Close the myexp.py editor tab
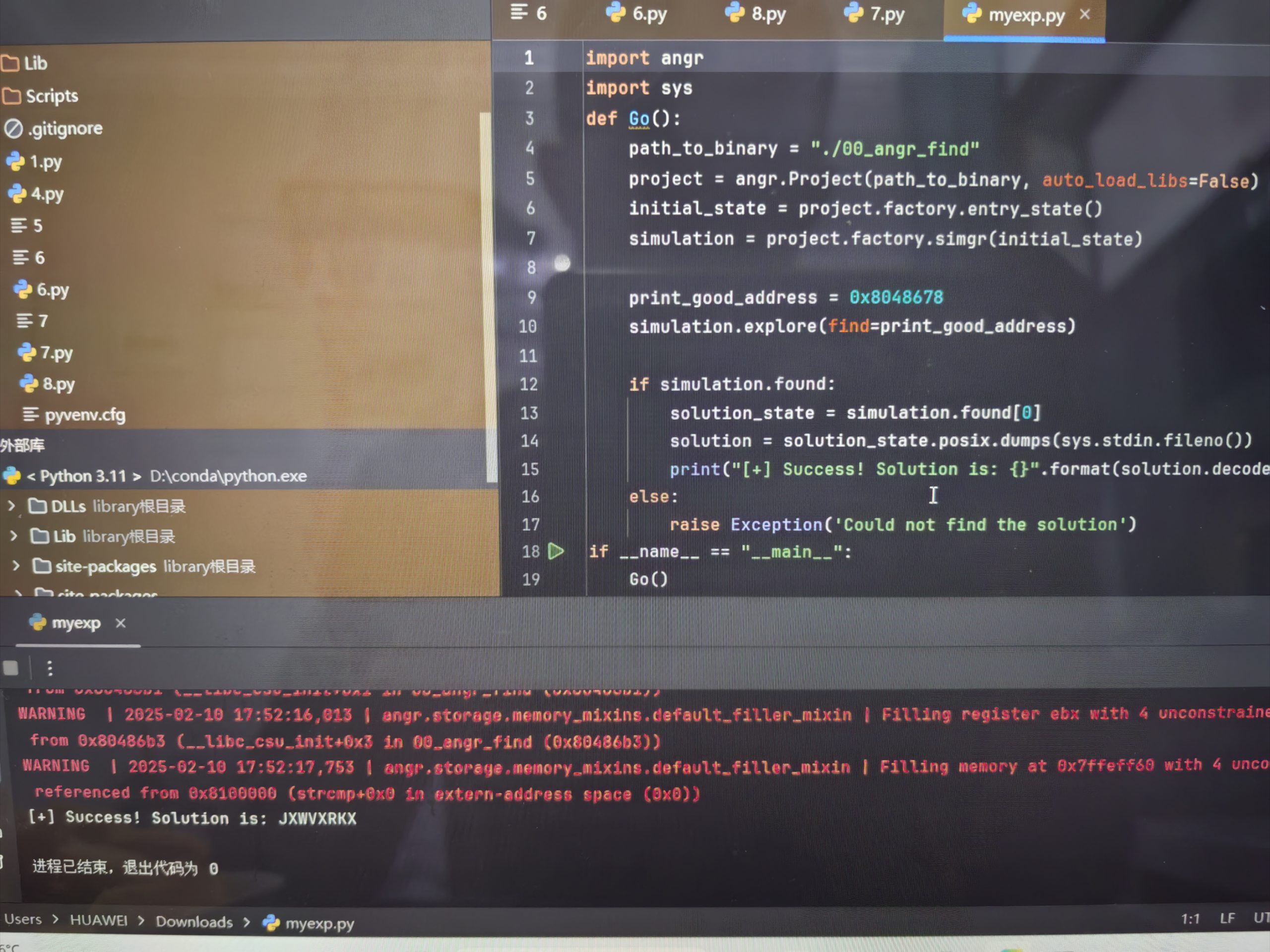 [x=1084, y=14]
